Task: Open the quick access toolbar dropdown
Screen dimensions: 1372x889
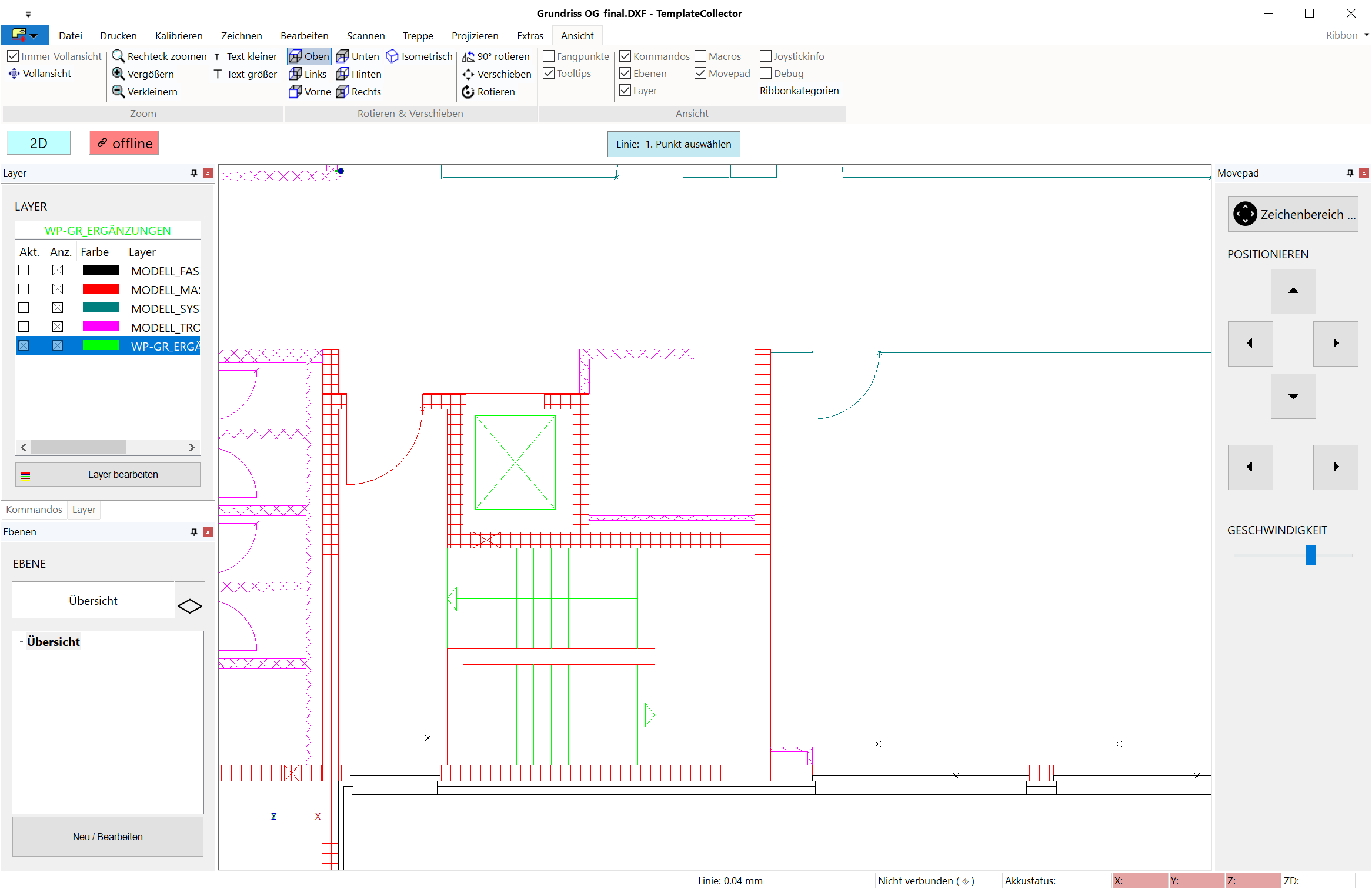Action: [x=28, y=14]
